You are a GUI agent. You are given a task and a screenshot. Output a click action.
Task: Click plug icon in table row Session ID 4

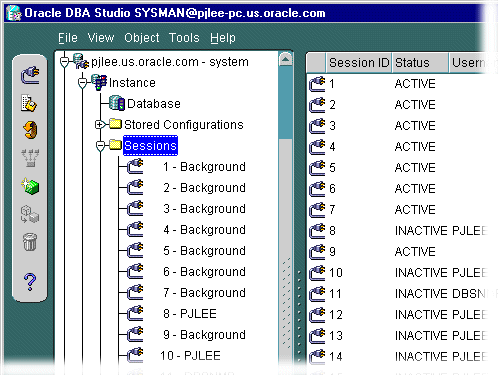click(x=317, y=147)
